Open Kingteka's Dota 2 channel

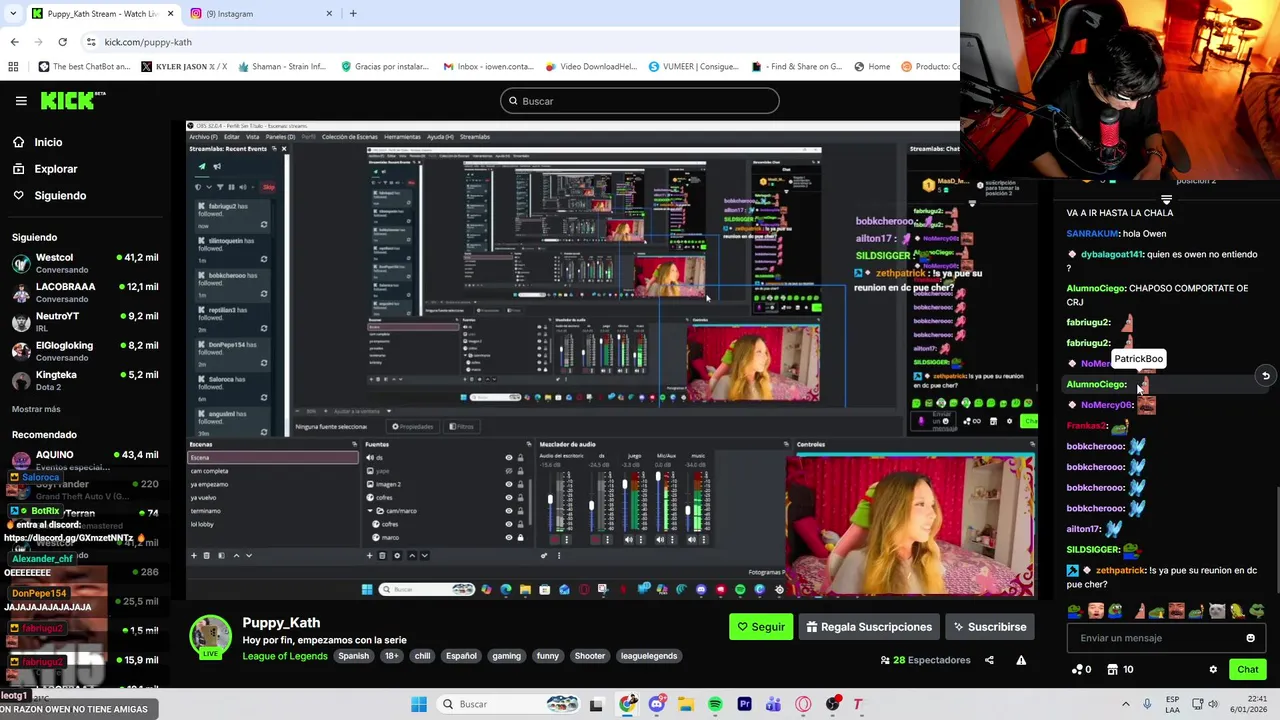(84, 381)
